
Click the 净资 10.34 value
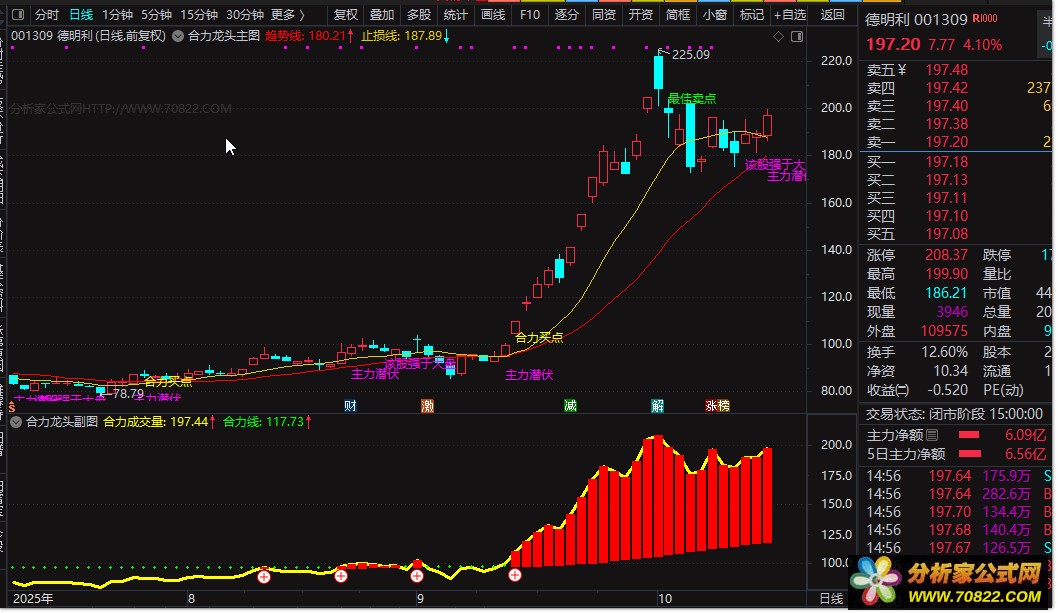pos(950,371)
